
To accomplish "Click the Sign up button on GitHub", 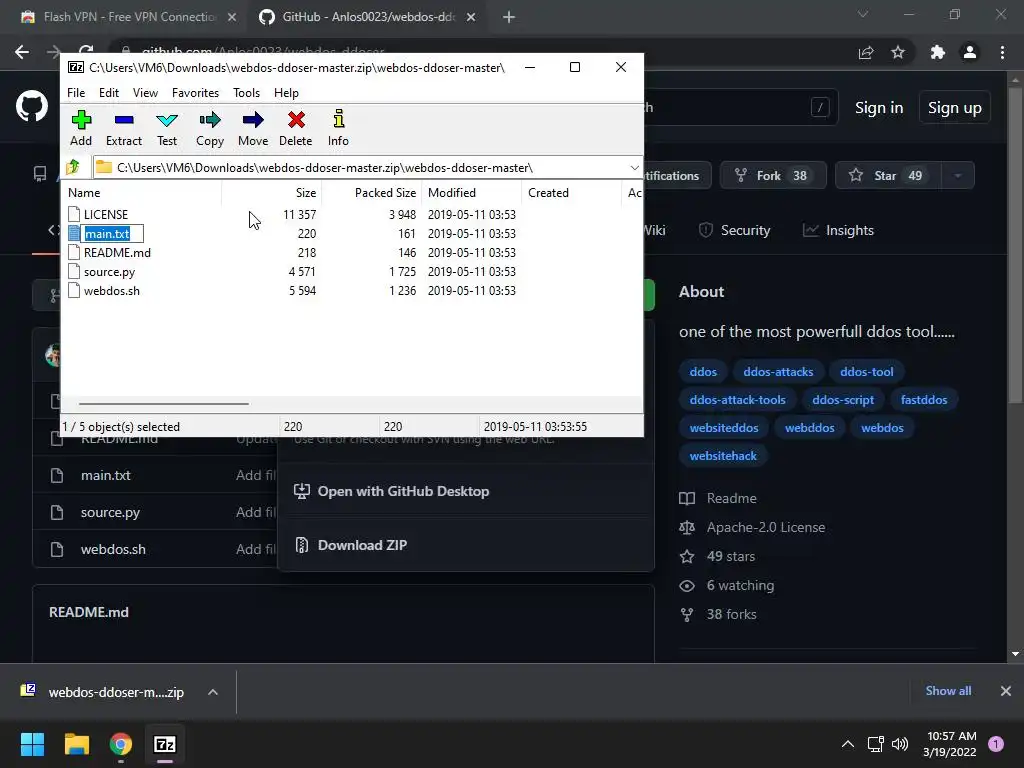I will tap(954, 108).
